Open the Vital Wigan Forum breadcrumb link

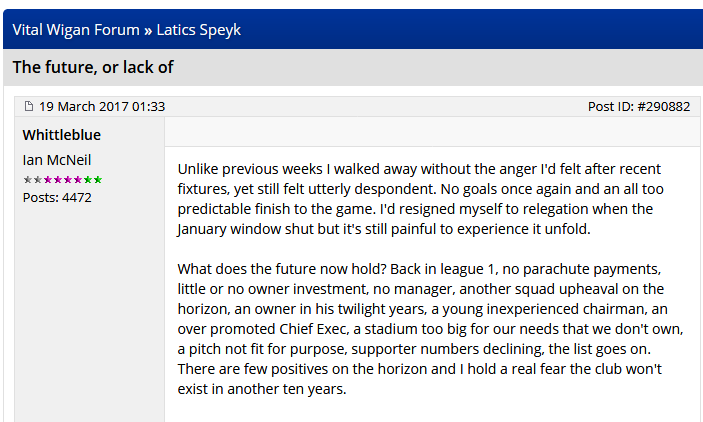click(76, 30)
